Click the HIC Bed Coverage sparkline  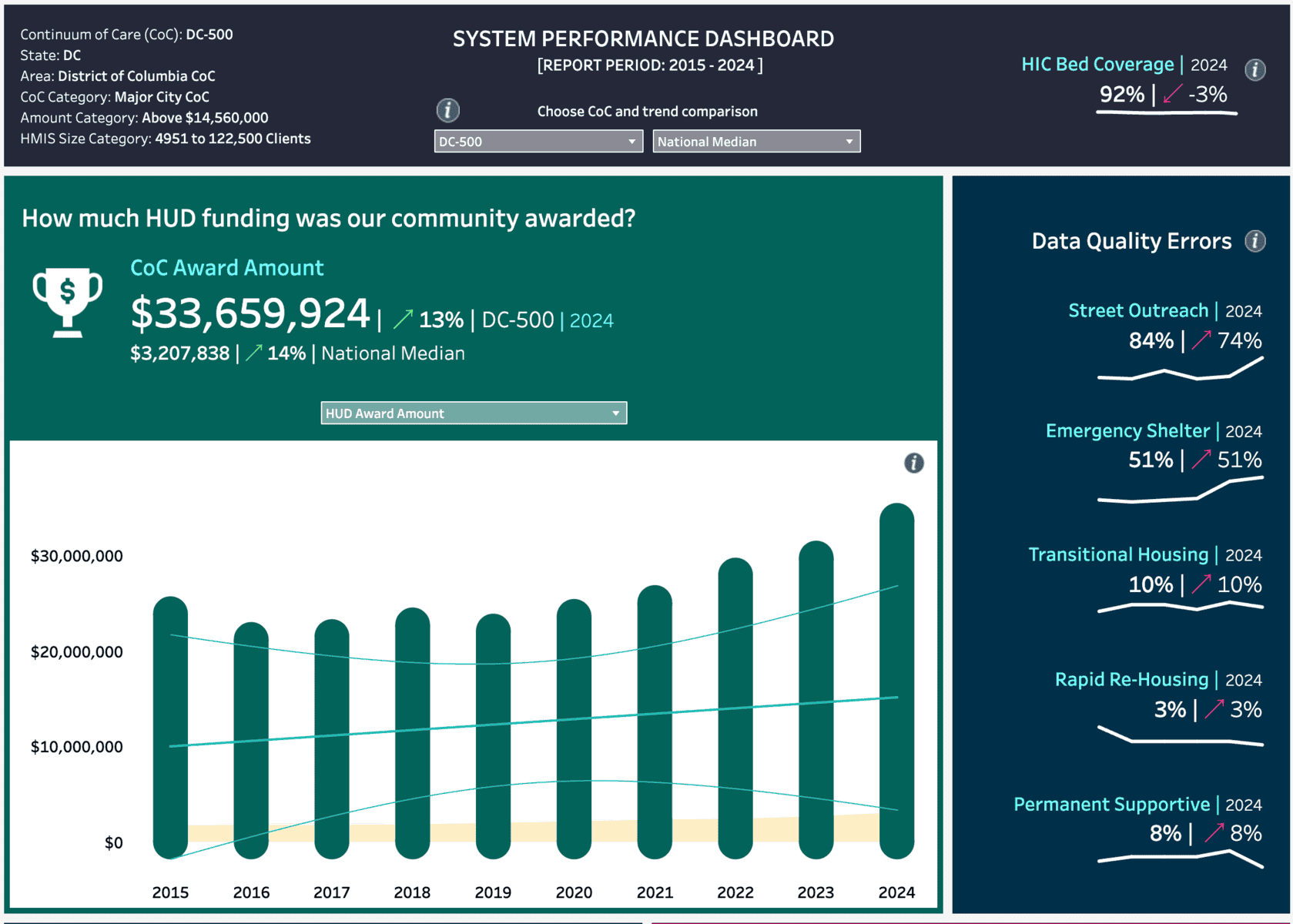point(1167,113)
